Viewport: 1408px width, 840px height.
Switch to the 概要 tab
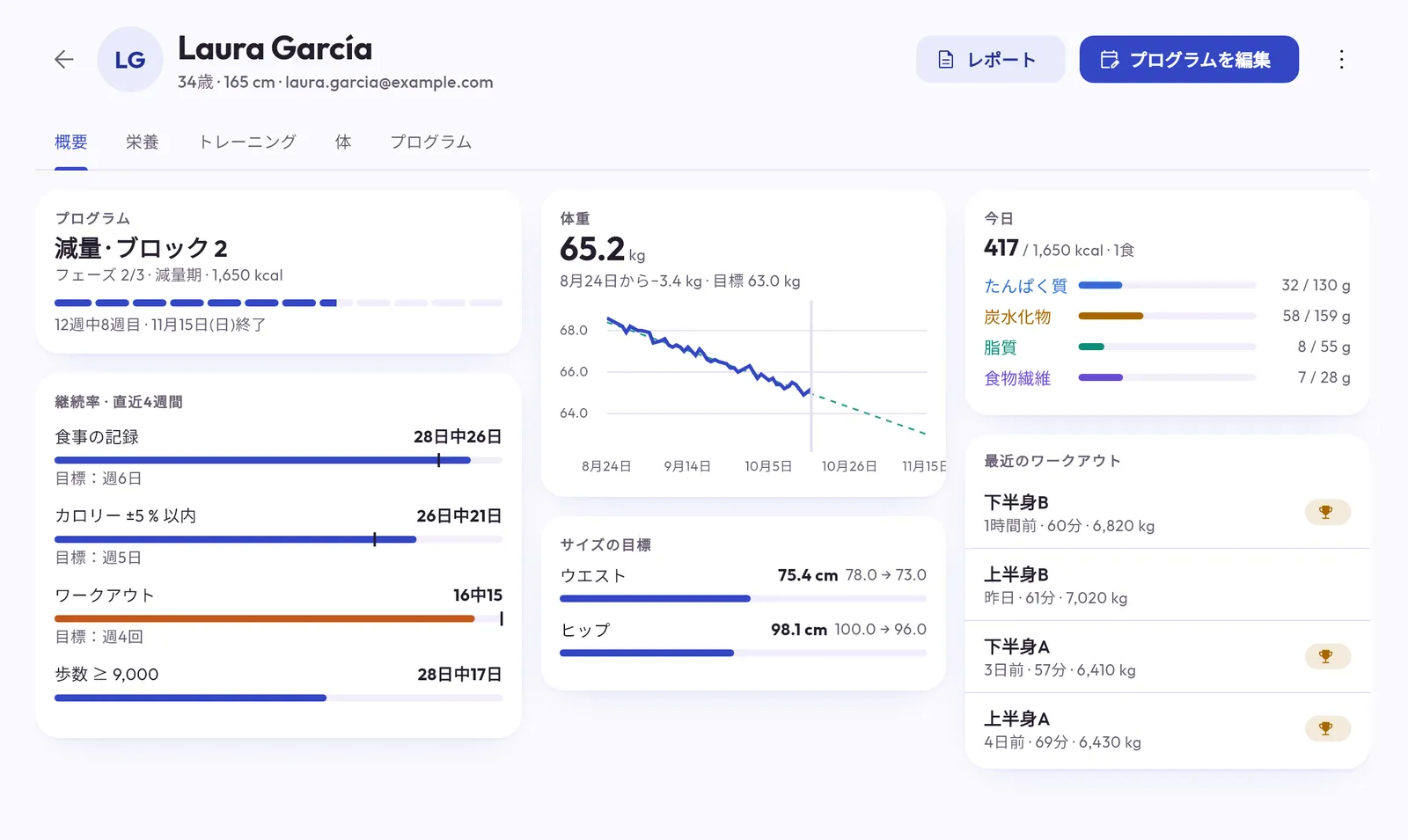[x=71, y=142]
